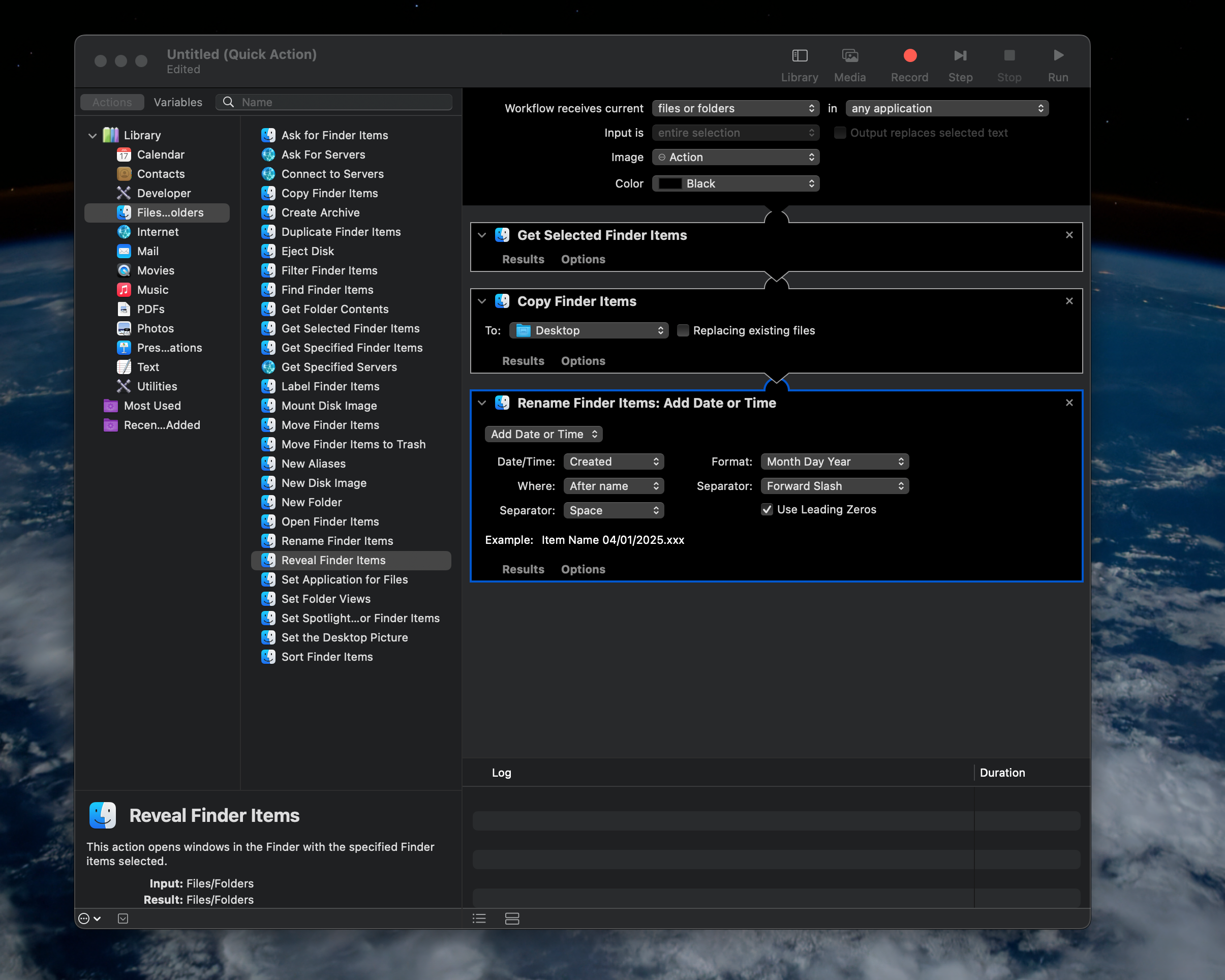Click the Library toolbar icon

799,56
